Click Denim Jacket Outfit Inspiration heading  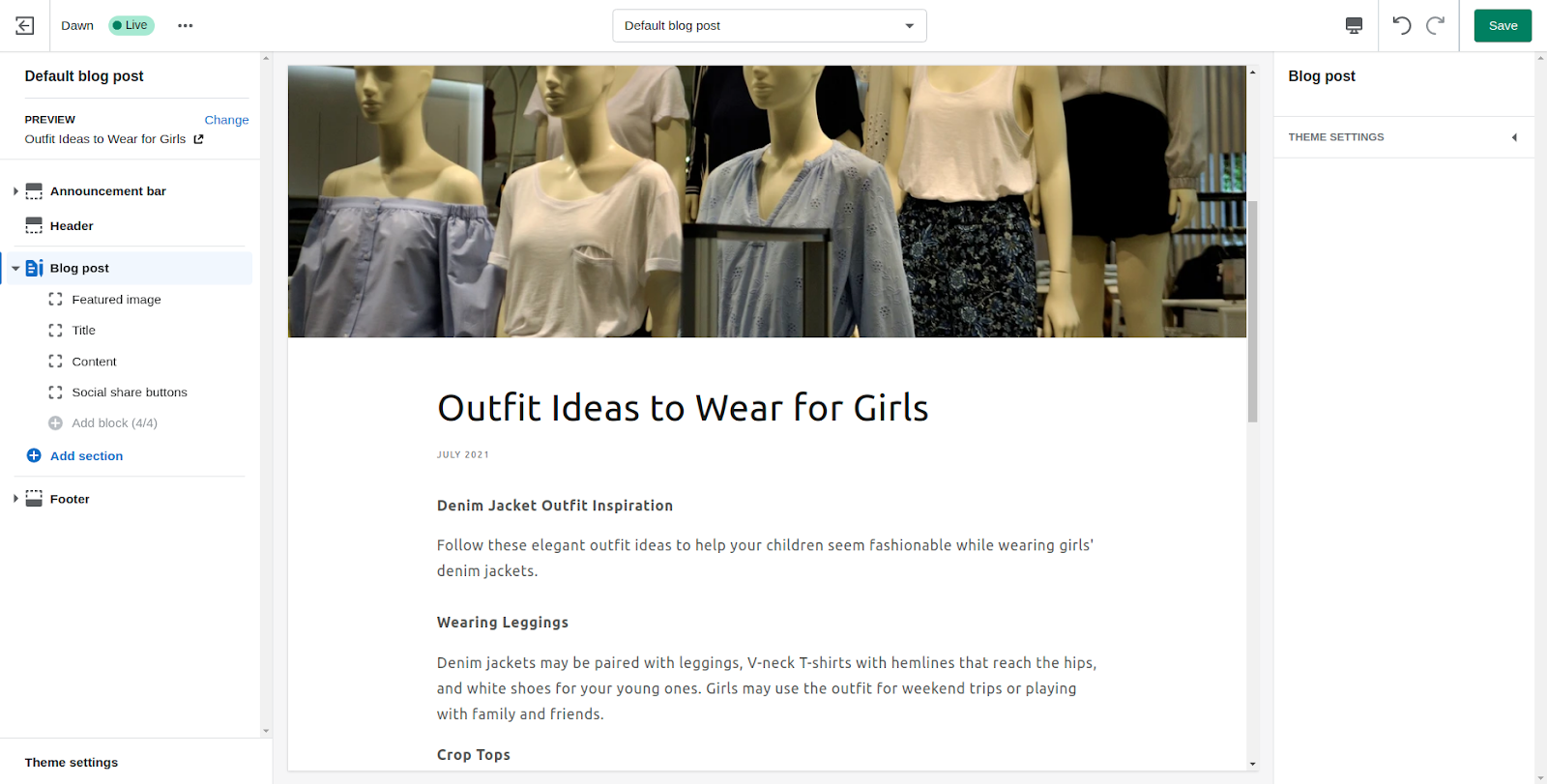pos(555,506)
